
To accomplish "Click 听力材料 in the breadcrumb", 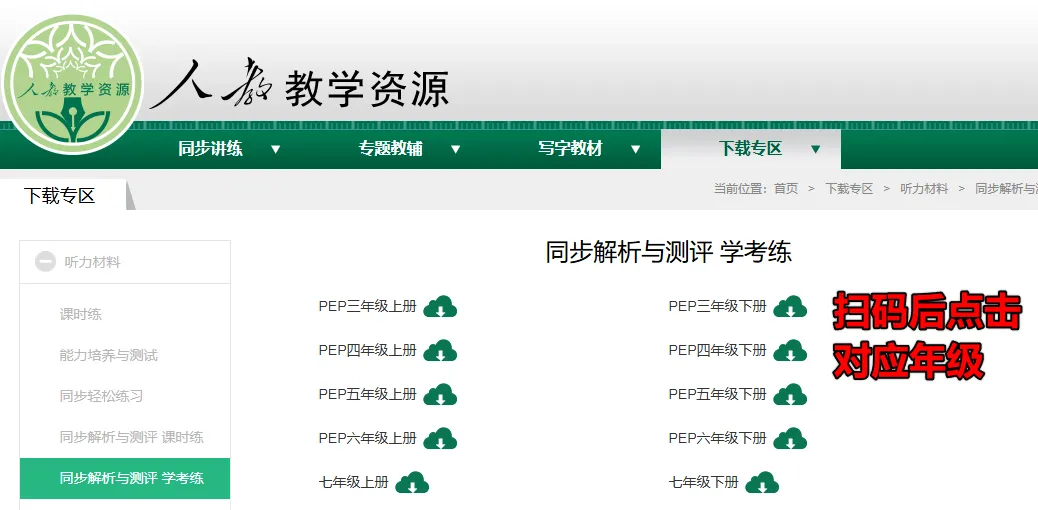I will click(x=924, y=189).
